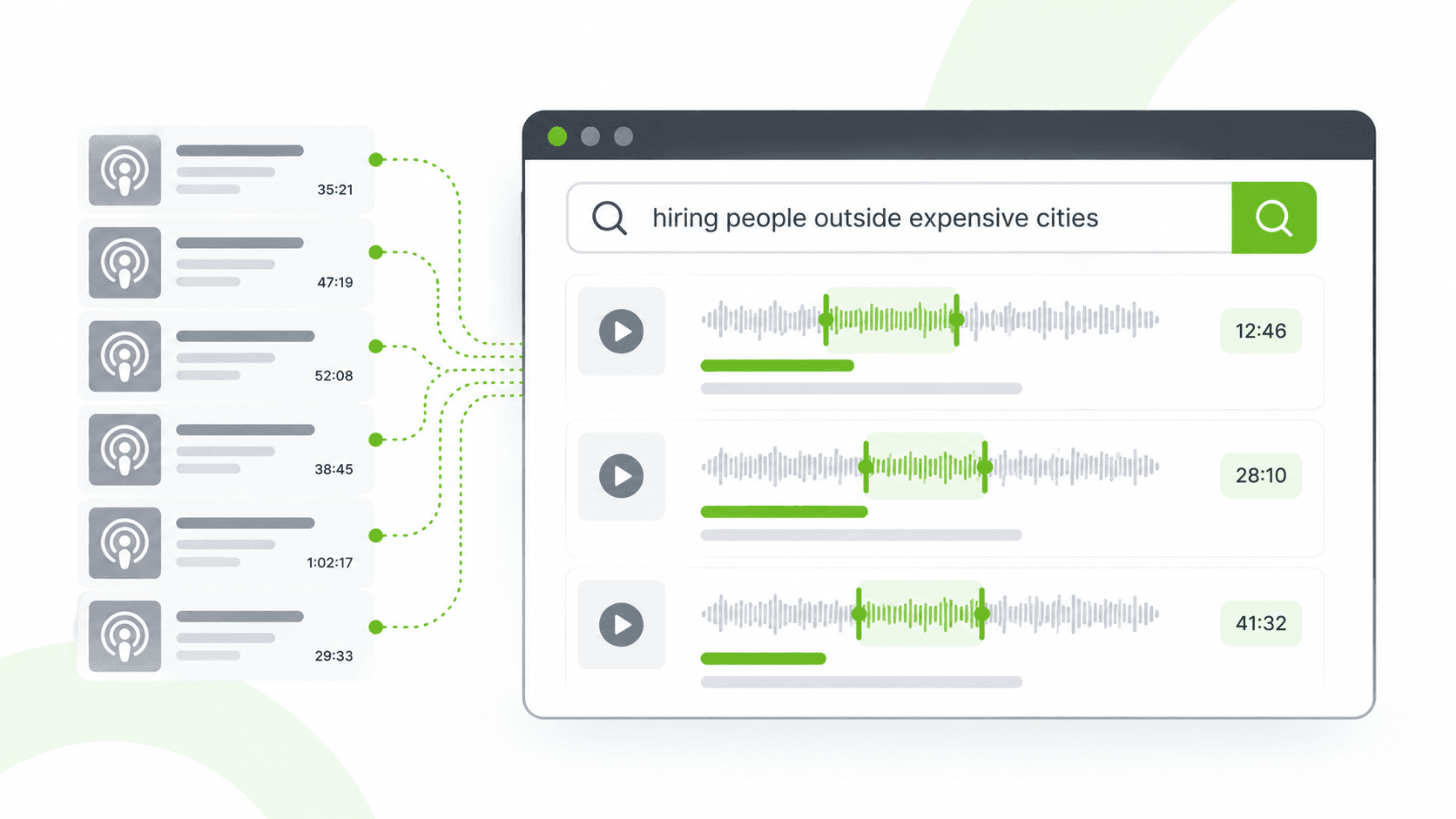Play the result with timestamp 28:10
Viewport: 1456px width, 819px height.
pos(621,476)
